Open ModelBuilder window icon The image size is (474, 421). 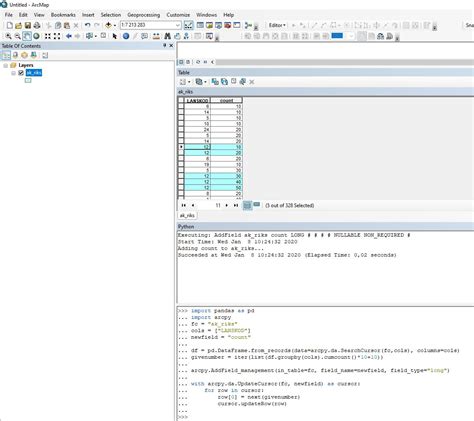click(x=248, y=25)
